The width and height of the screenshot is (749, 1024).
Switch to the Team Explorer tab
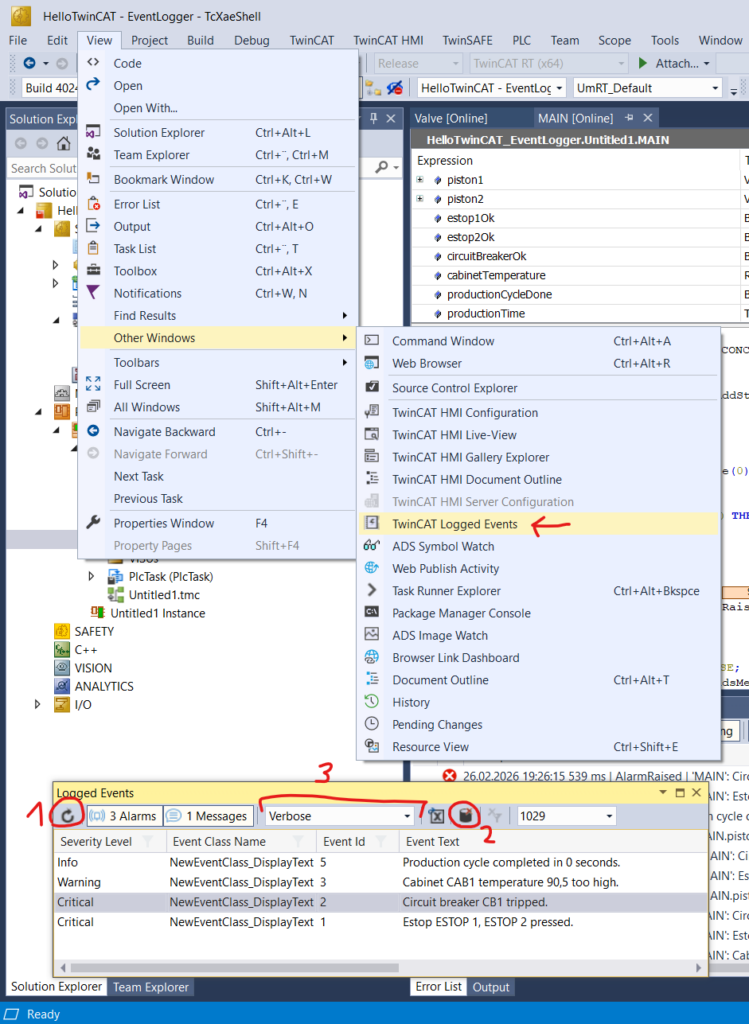(x=150, y=987)
